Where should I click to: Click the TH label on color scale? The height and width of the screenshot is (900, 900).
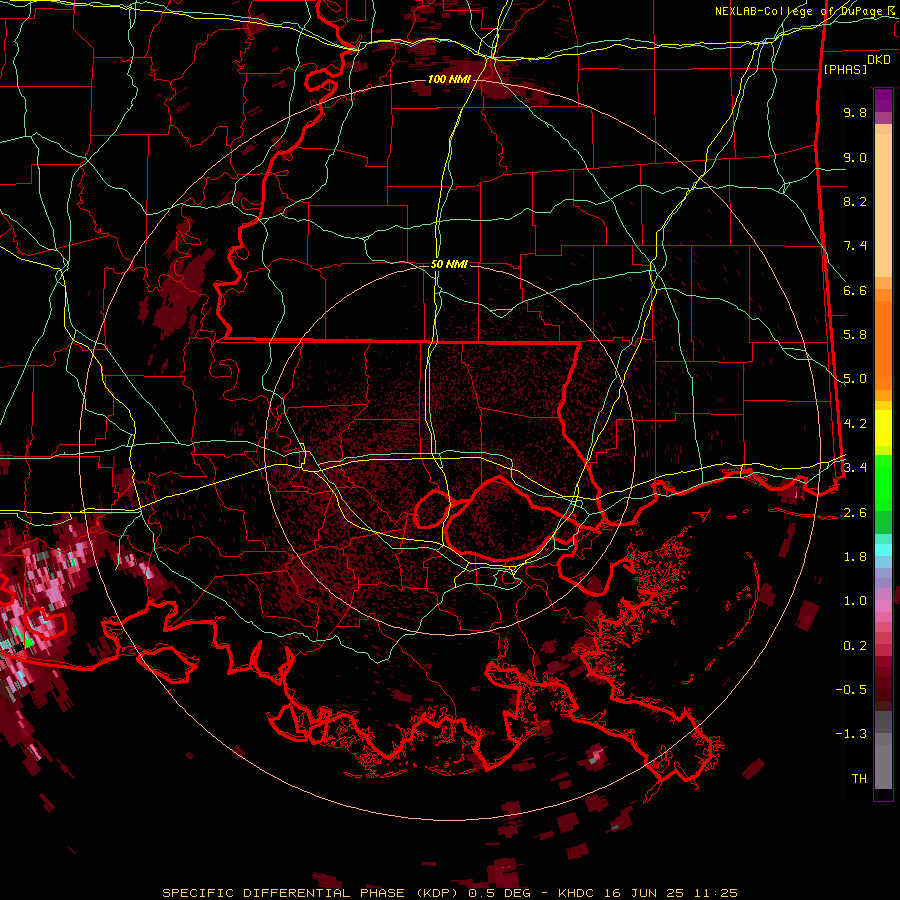[x=859, y=778]
